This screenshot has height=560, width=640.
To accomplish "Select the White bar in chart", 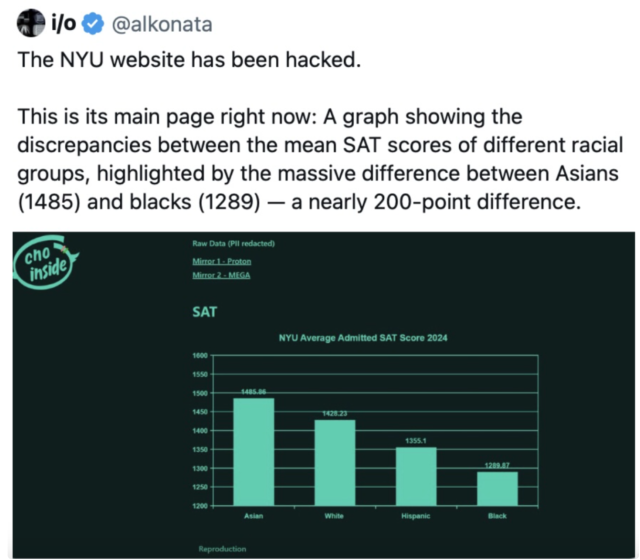I will click(x=335, y=462).
